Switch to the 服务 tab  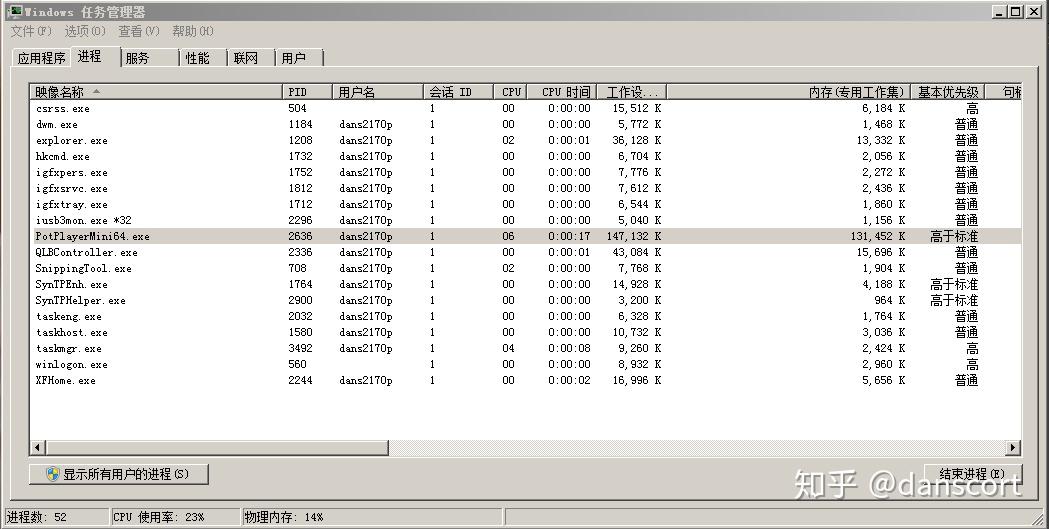(150, 58)
